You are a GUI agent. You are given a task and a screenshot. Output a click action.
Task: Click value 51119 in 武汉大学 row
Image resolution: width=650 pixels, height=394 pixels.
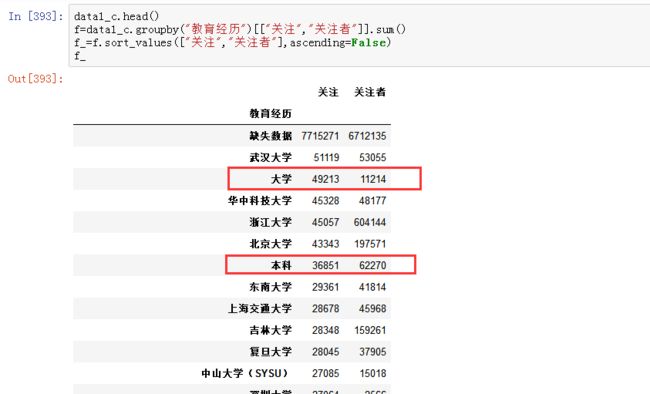tap(326, 158)
